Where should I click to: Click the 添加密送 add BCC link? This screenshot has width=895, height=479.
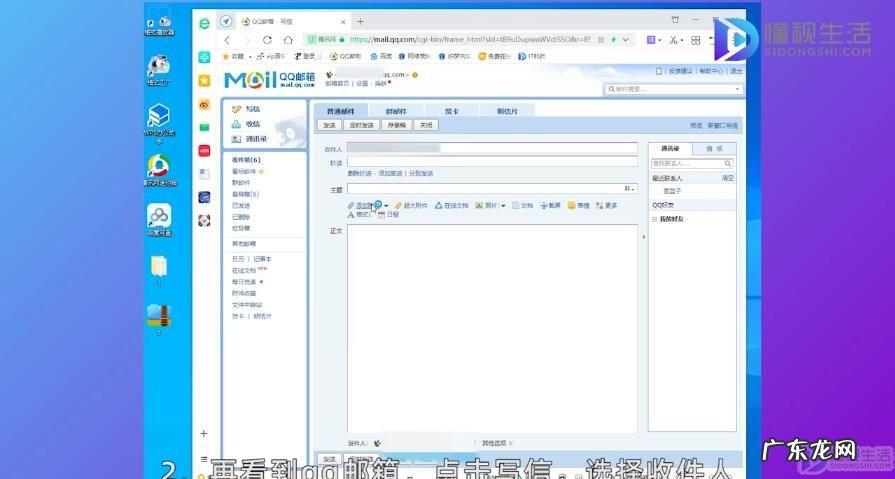(x=390, y=173)
